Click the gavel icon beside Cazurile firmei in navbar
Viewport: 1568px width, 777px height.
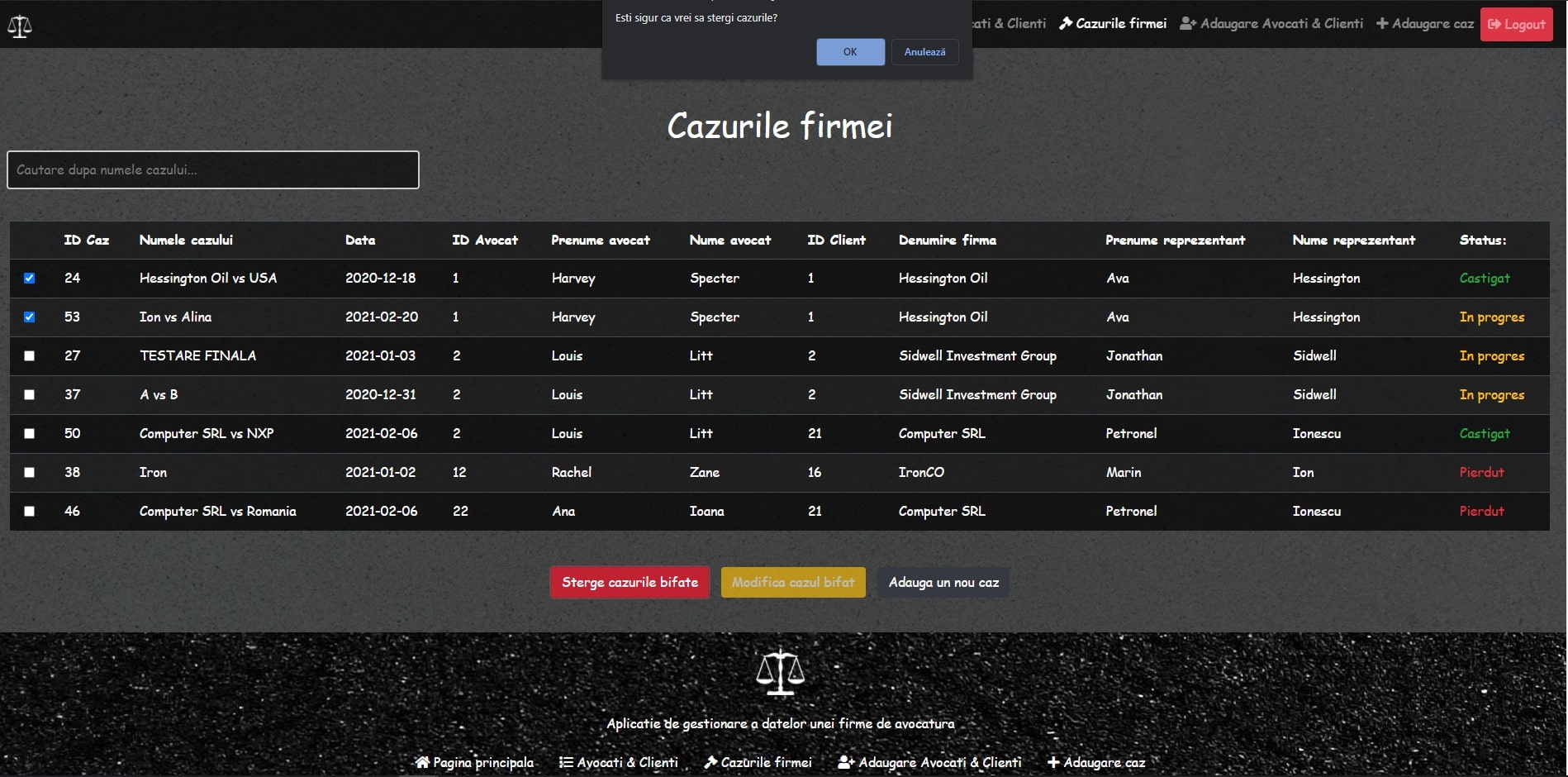(x=1066, y=24)
